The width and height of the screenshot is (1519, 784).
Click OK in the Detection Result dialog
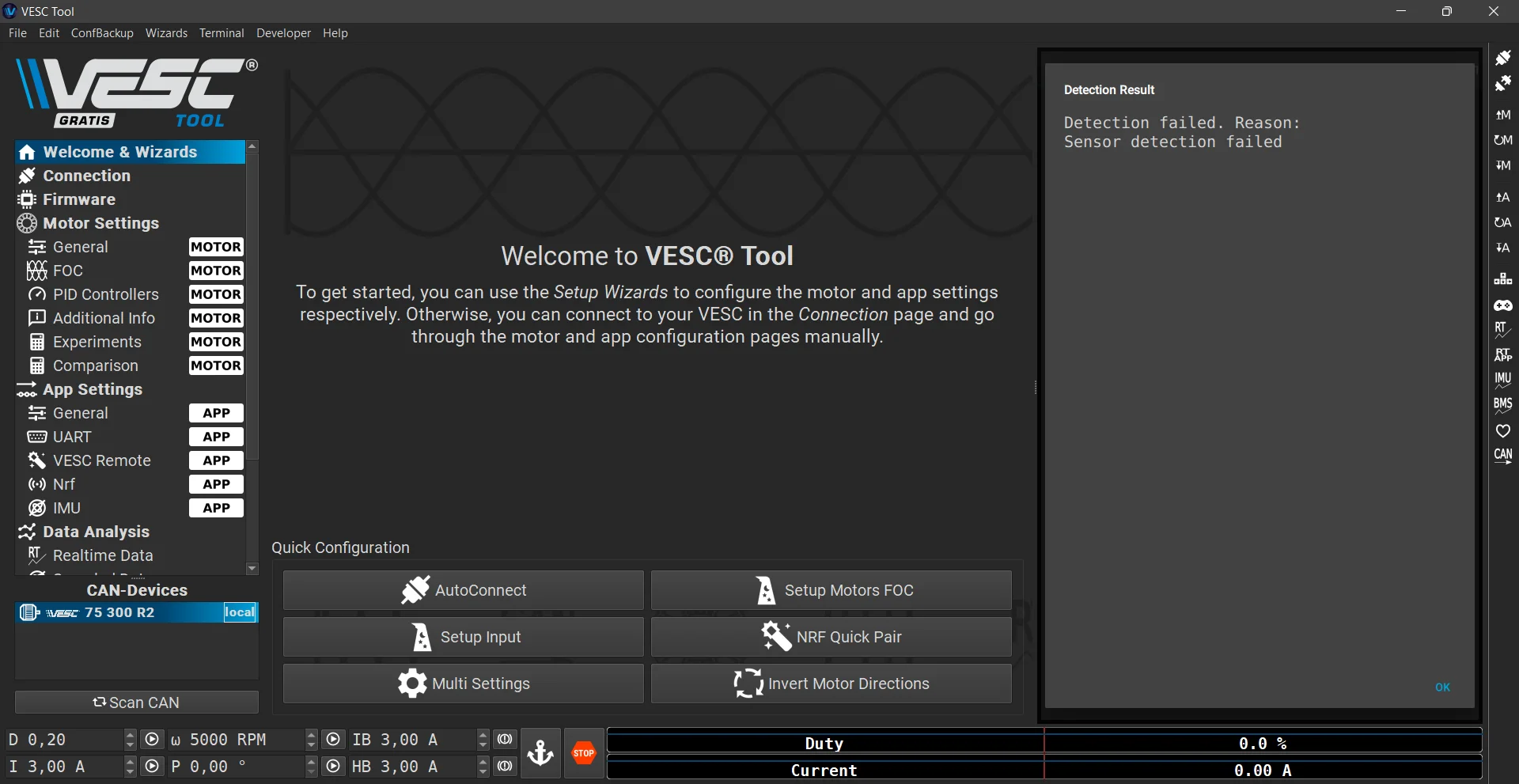(x=1443, y=687)
